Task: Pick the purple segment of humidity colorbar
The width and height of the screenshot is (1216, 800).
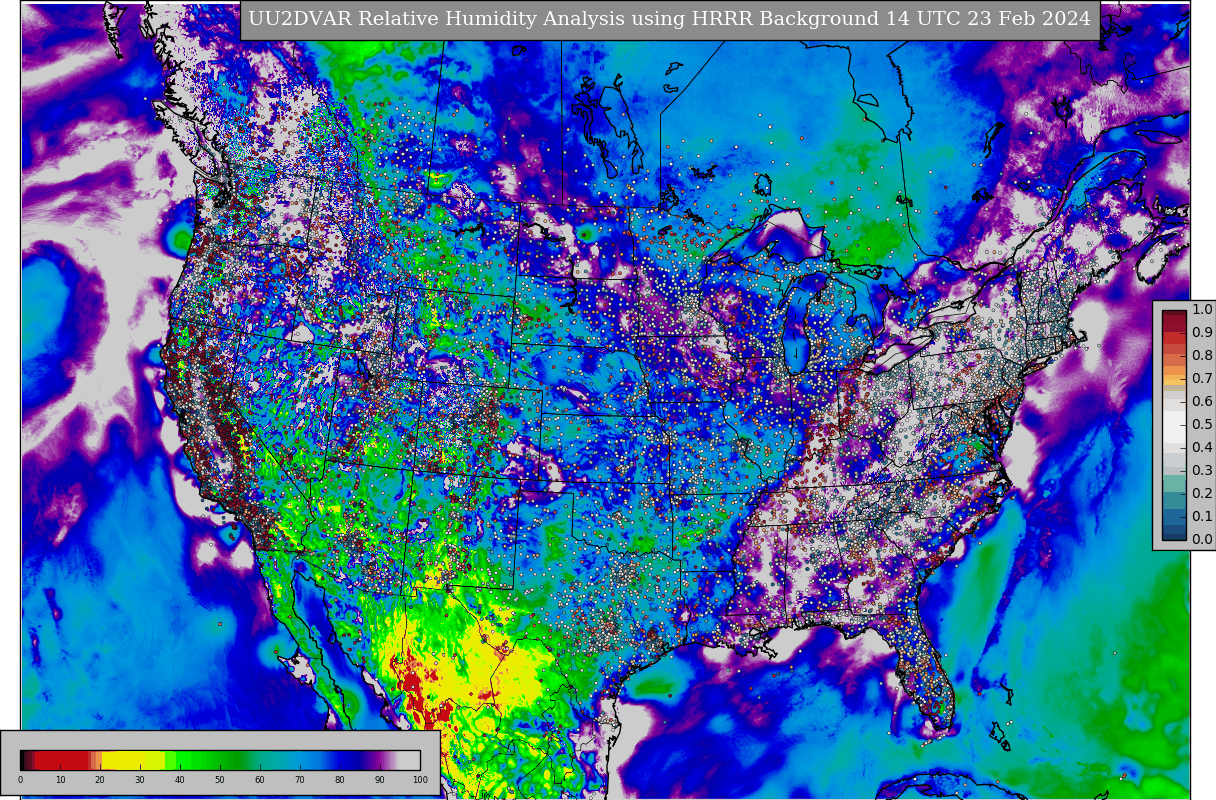Action: pos(378,760)
